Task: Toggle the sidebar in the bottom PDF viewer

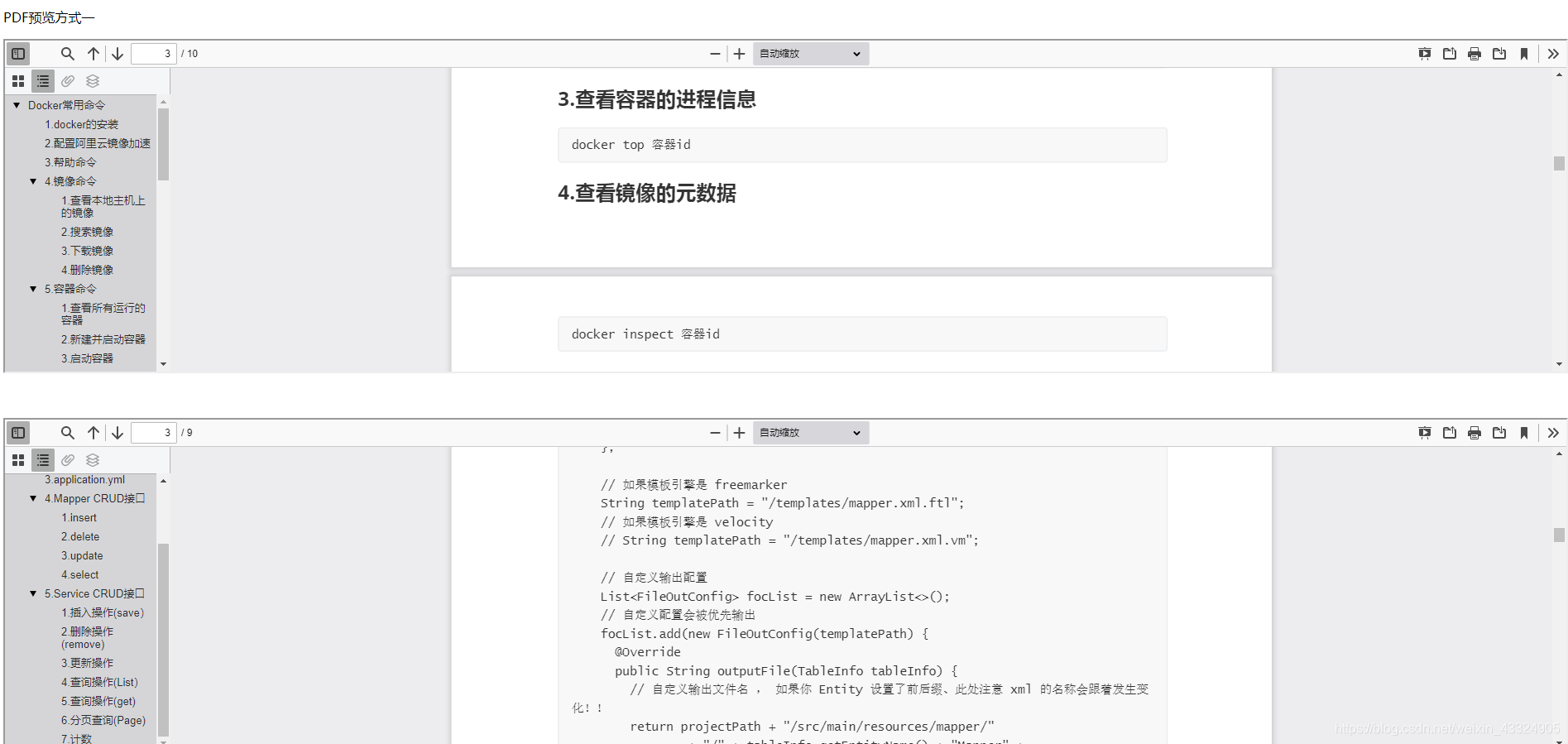Action: coord(18,433)
